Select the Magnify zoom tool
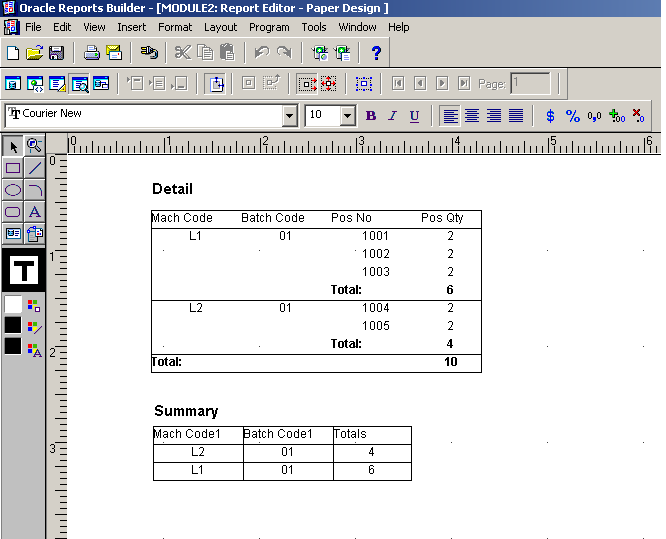Image resolution: width=666 pixels, height=539 pixels. [35, 147]
